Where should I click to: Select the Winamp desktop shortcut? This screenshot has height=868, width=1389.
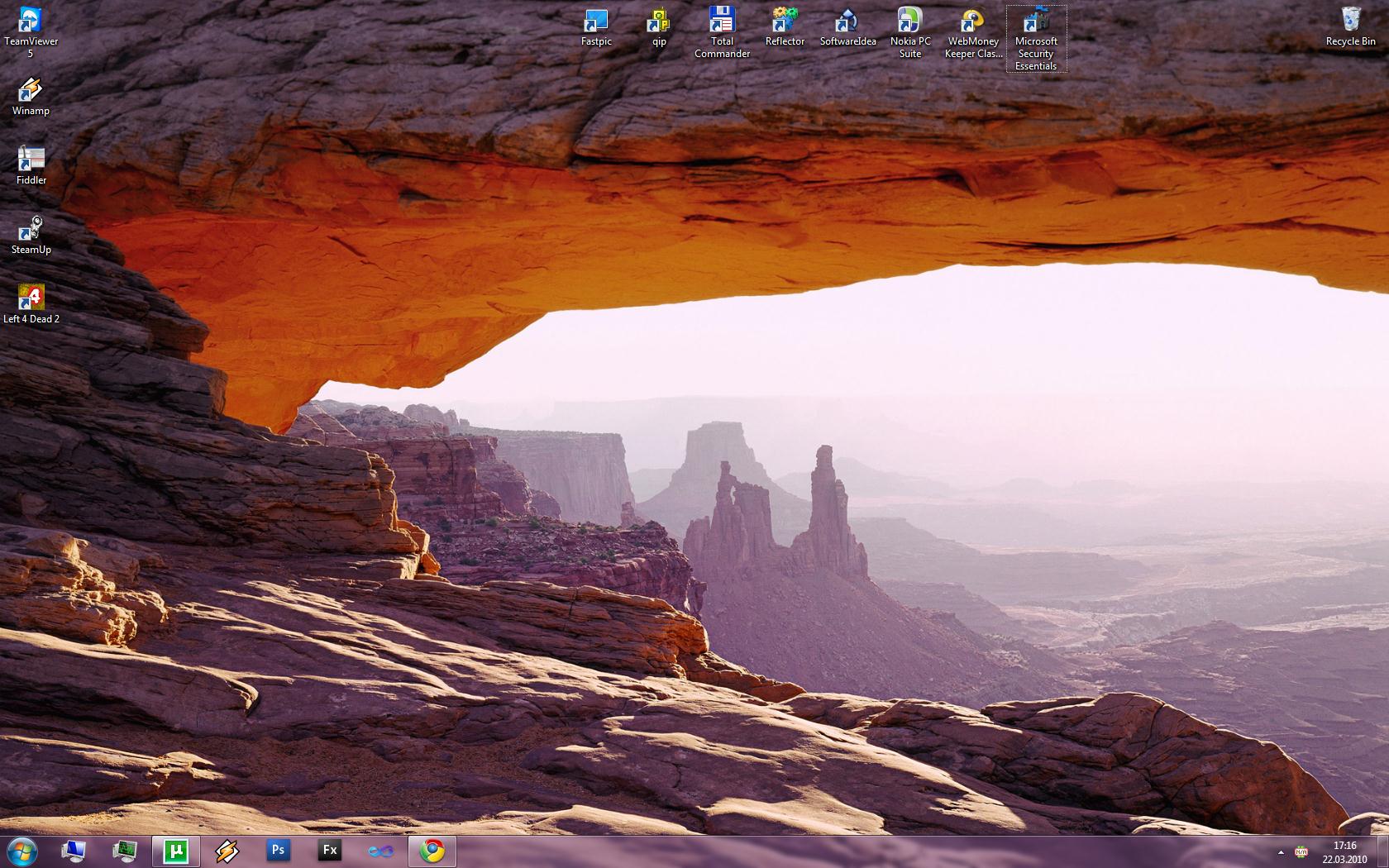tap(31, 90)
